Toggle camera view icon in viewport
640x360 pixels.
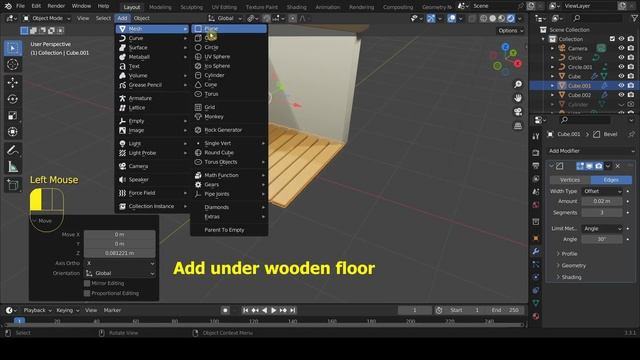pos(518,112)
